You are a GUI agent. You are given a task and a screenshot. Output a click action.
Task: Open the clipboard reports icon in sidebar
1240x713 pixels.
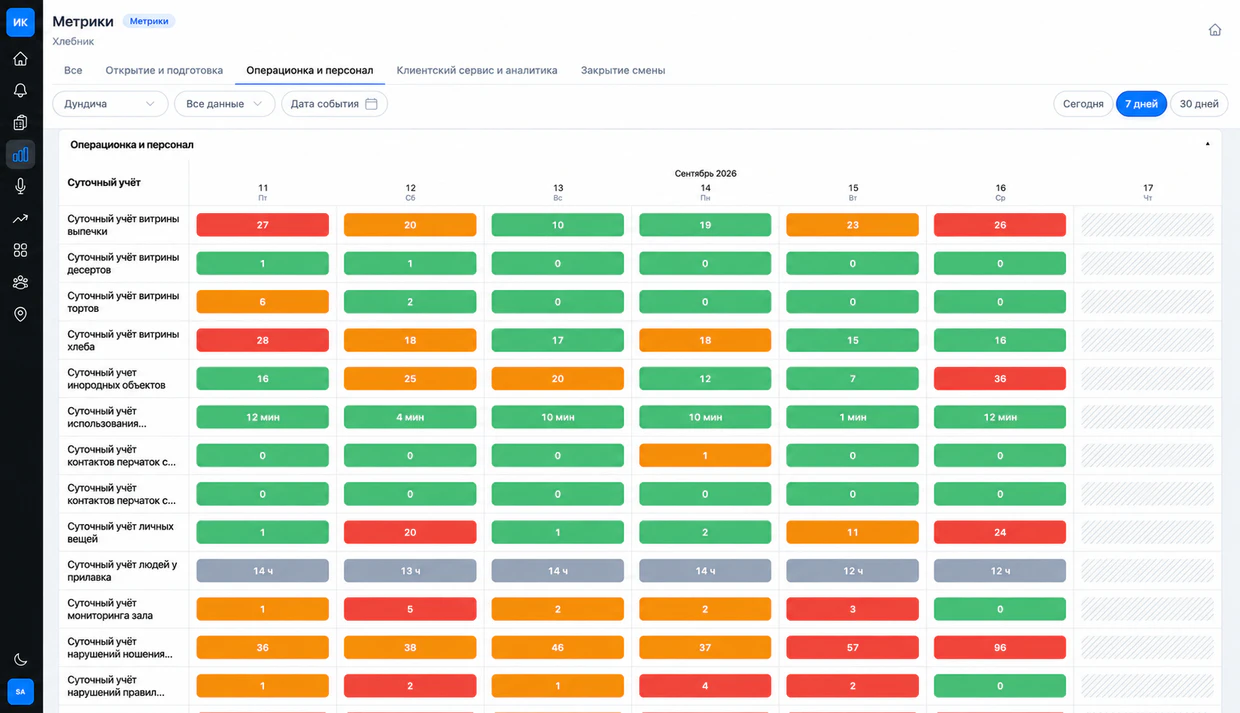[20, 123]
